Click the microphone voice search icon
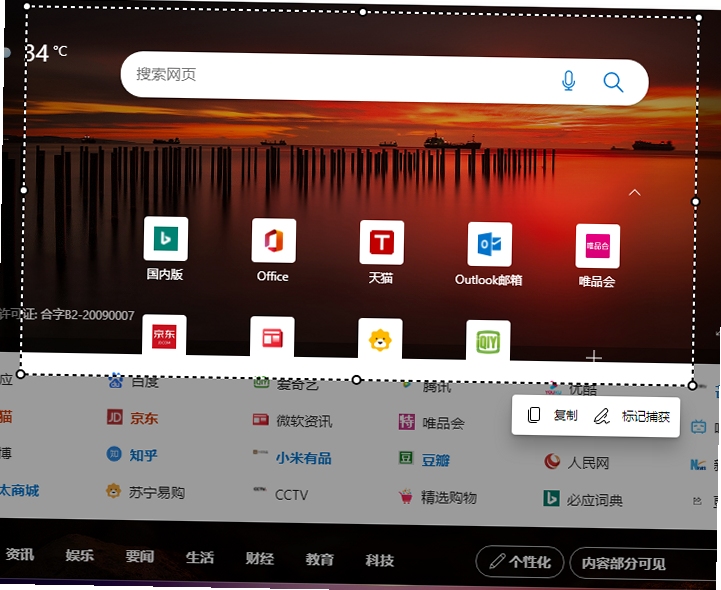The height and width of the screenshot is (590, 721). coord(568,81)
